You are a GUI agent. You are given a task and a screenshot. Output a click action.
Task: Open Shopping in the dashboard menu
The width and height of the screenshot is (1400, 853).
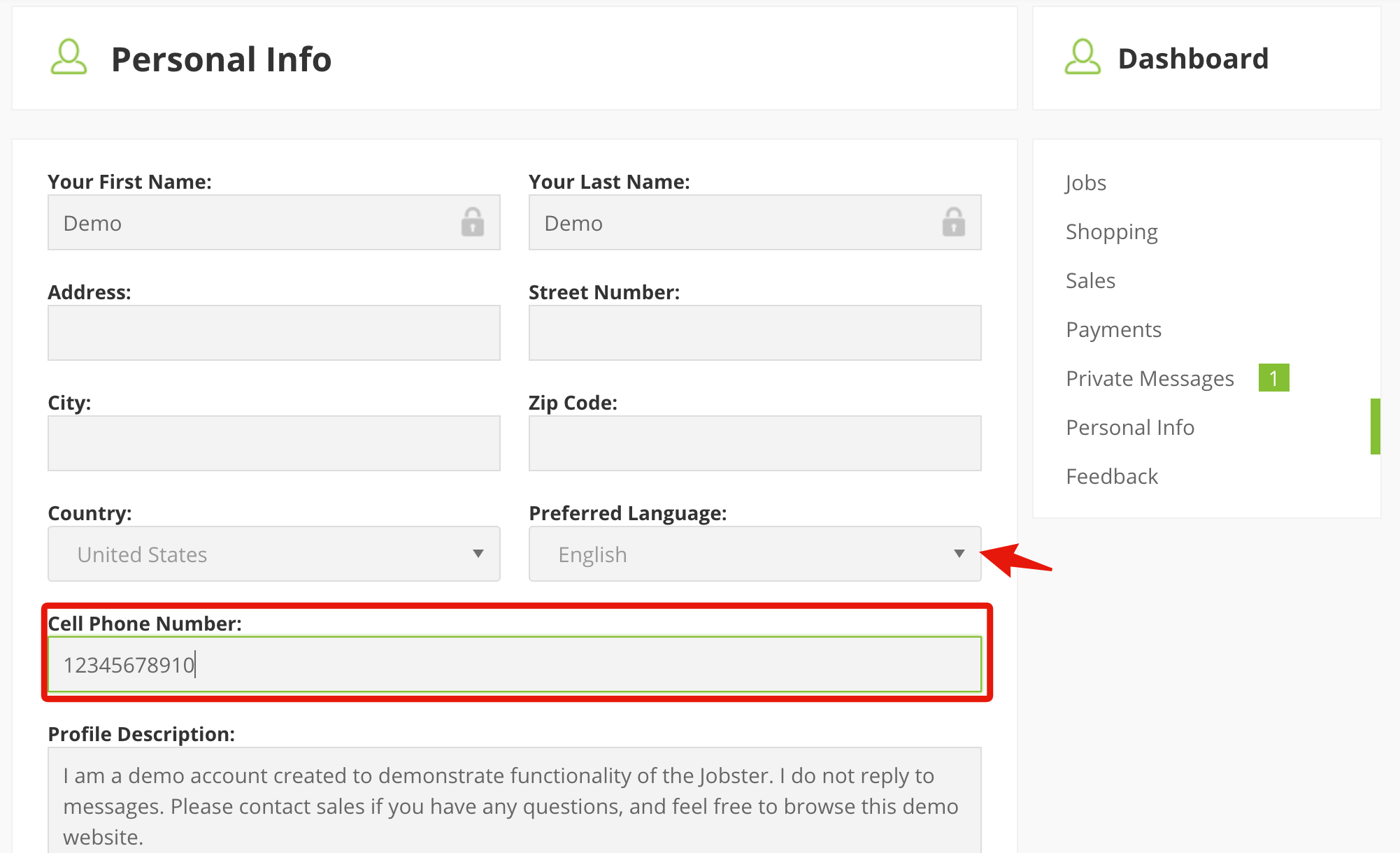(x=1112, y=232)
